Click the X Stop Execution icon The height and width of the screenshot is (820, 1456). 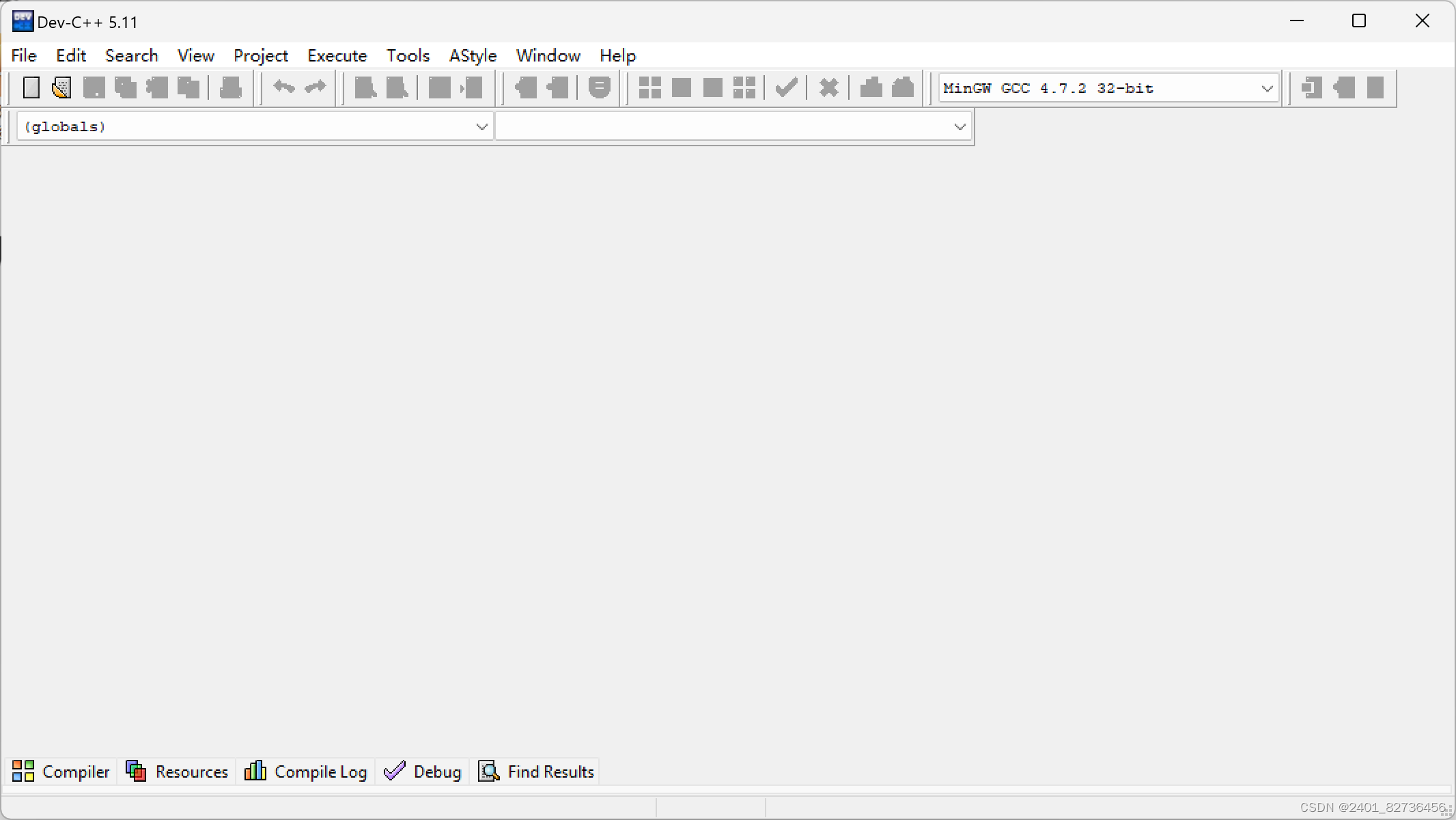[x=829, y=87]
